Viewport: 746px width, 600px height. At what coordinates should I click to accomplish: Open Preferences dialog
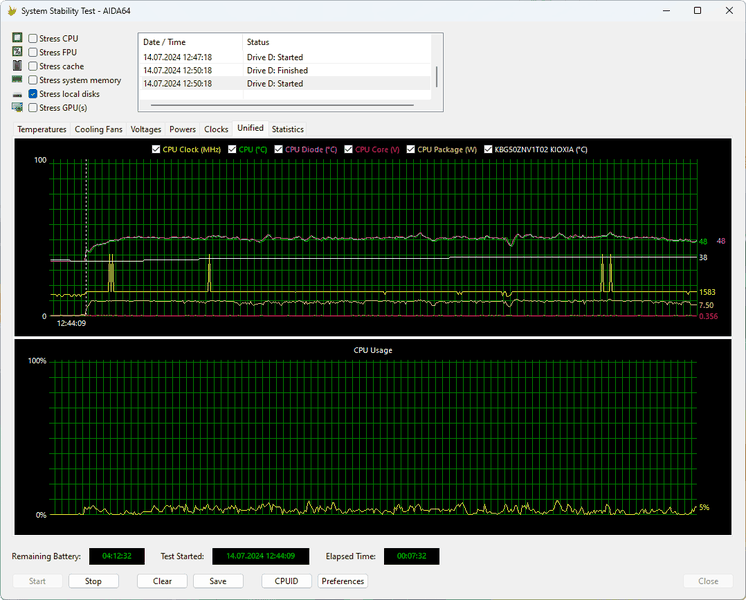pyautogui.click(x=343, y=581)
